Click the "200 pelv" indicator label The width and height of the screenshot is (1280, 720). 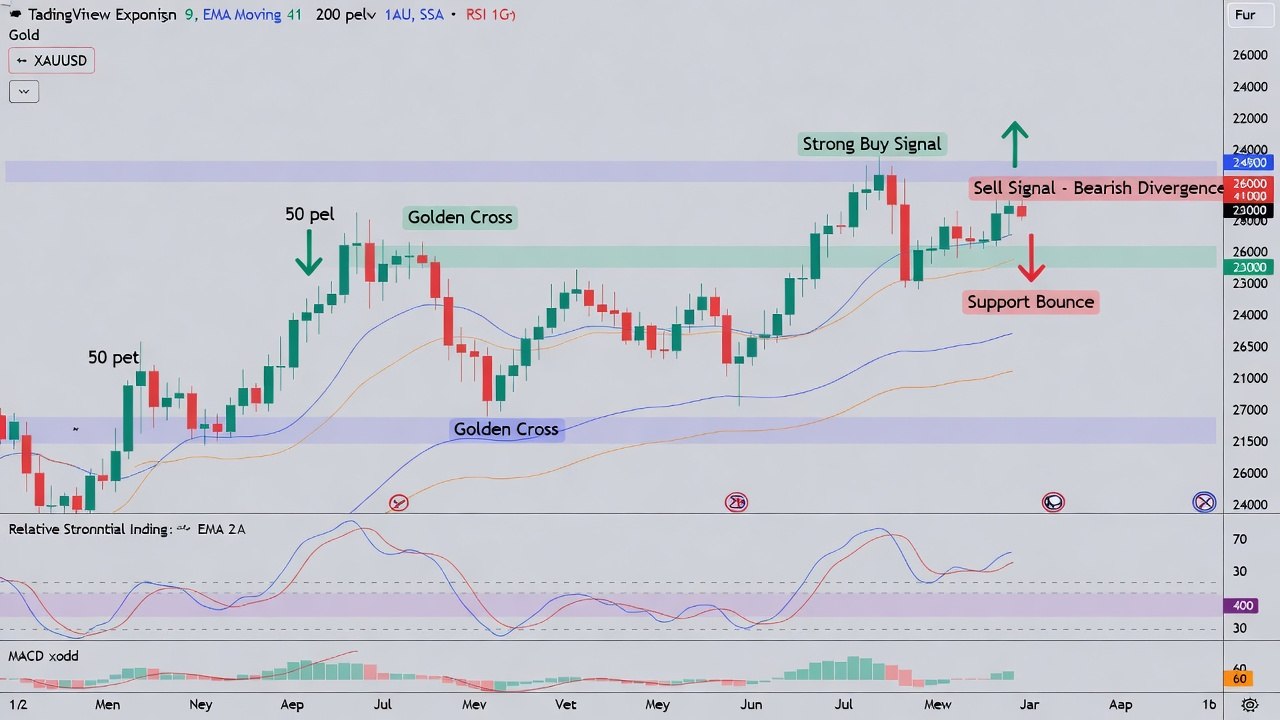point(345,15)
